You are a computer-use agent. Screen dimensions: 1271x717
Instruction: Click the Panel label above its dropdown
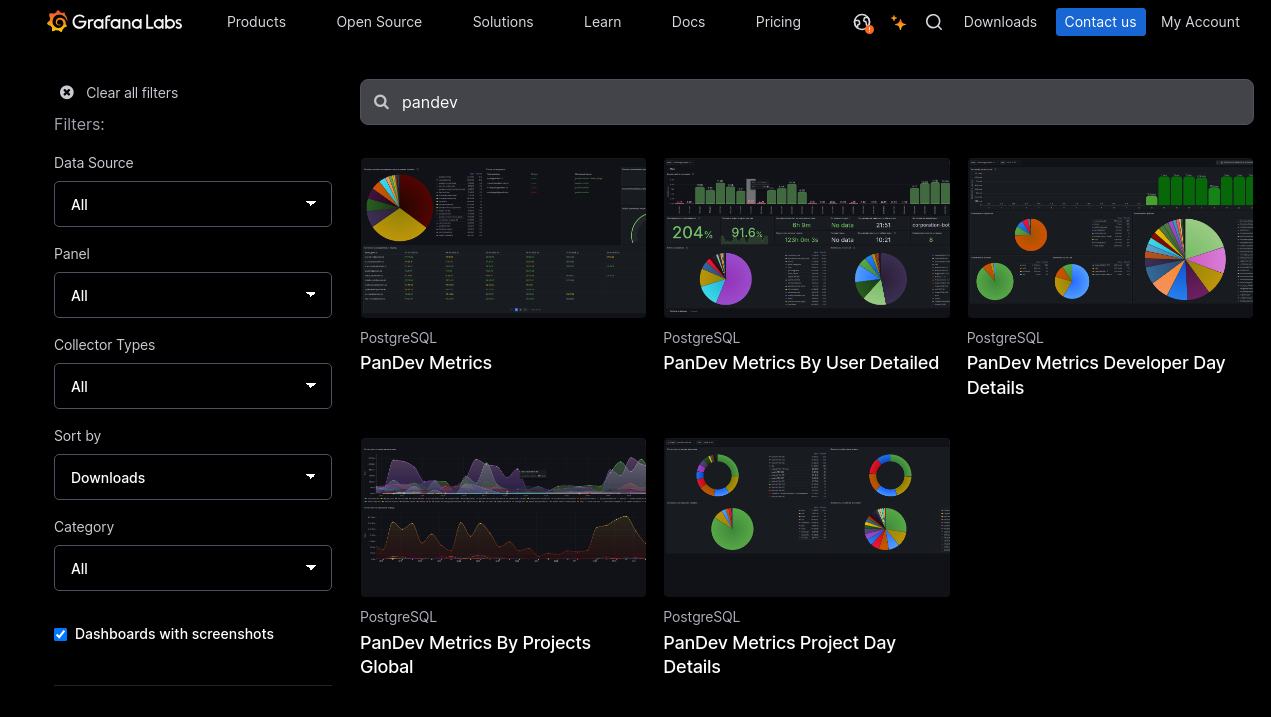coord(72,253)
